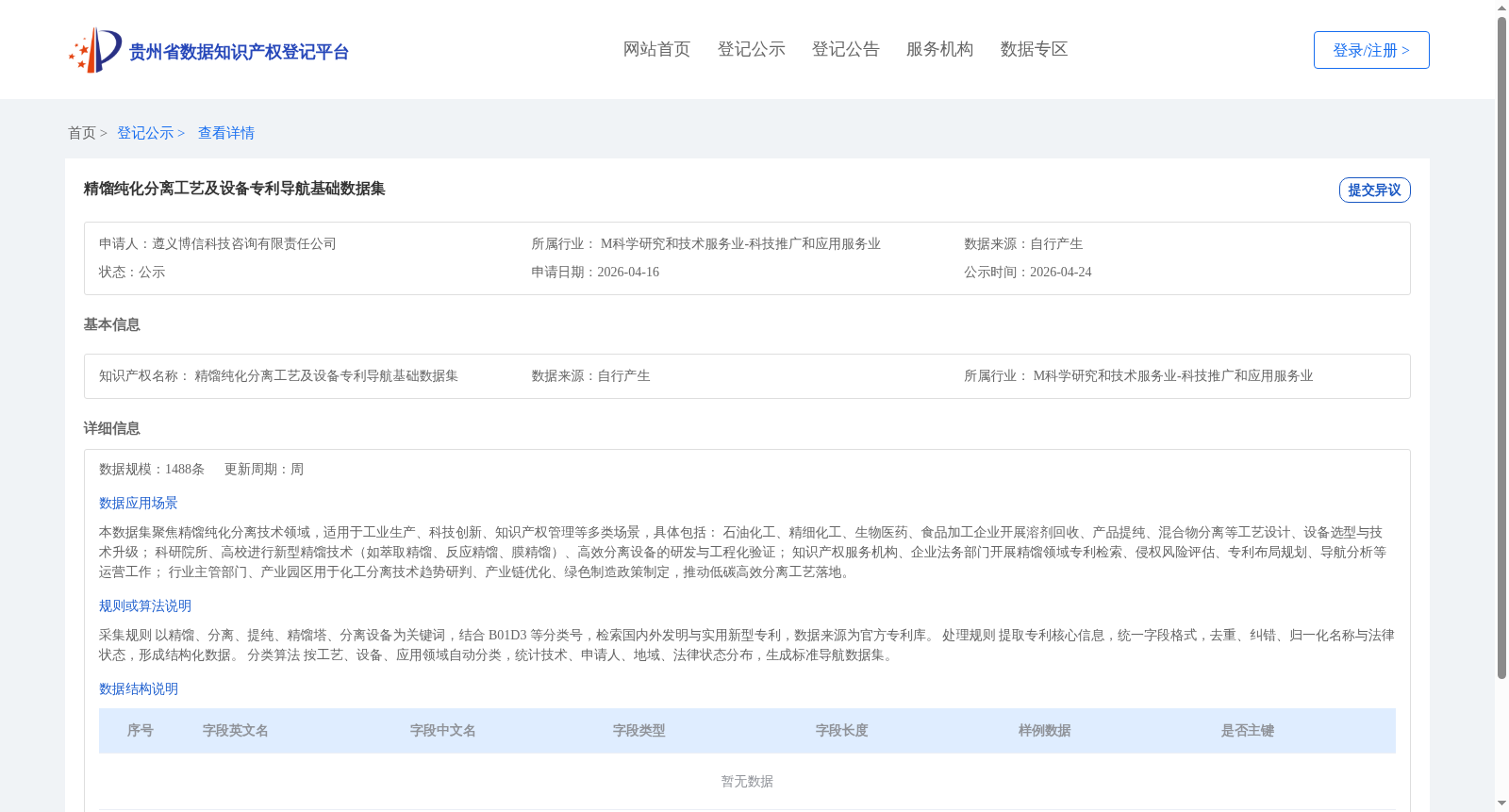The image size is (1509, 812).
Task: Open 服务机构 in the navigation bar
Action: click(939, 49)
